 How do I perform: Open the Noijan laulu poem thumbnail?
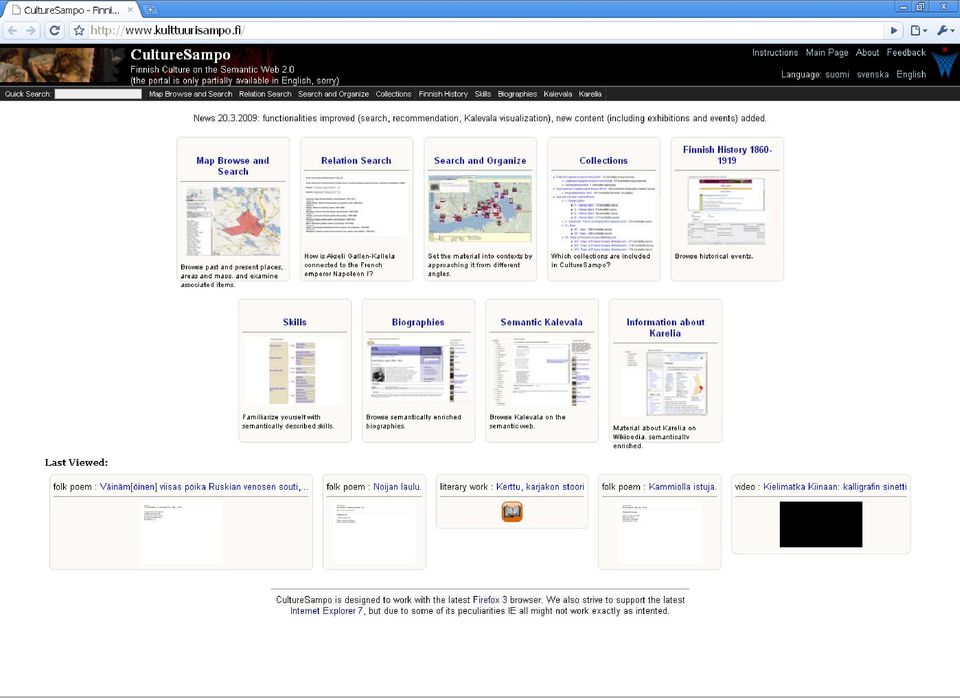[x=374, y=532]
